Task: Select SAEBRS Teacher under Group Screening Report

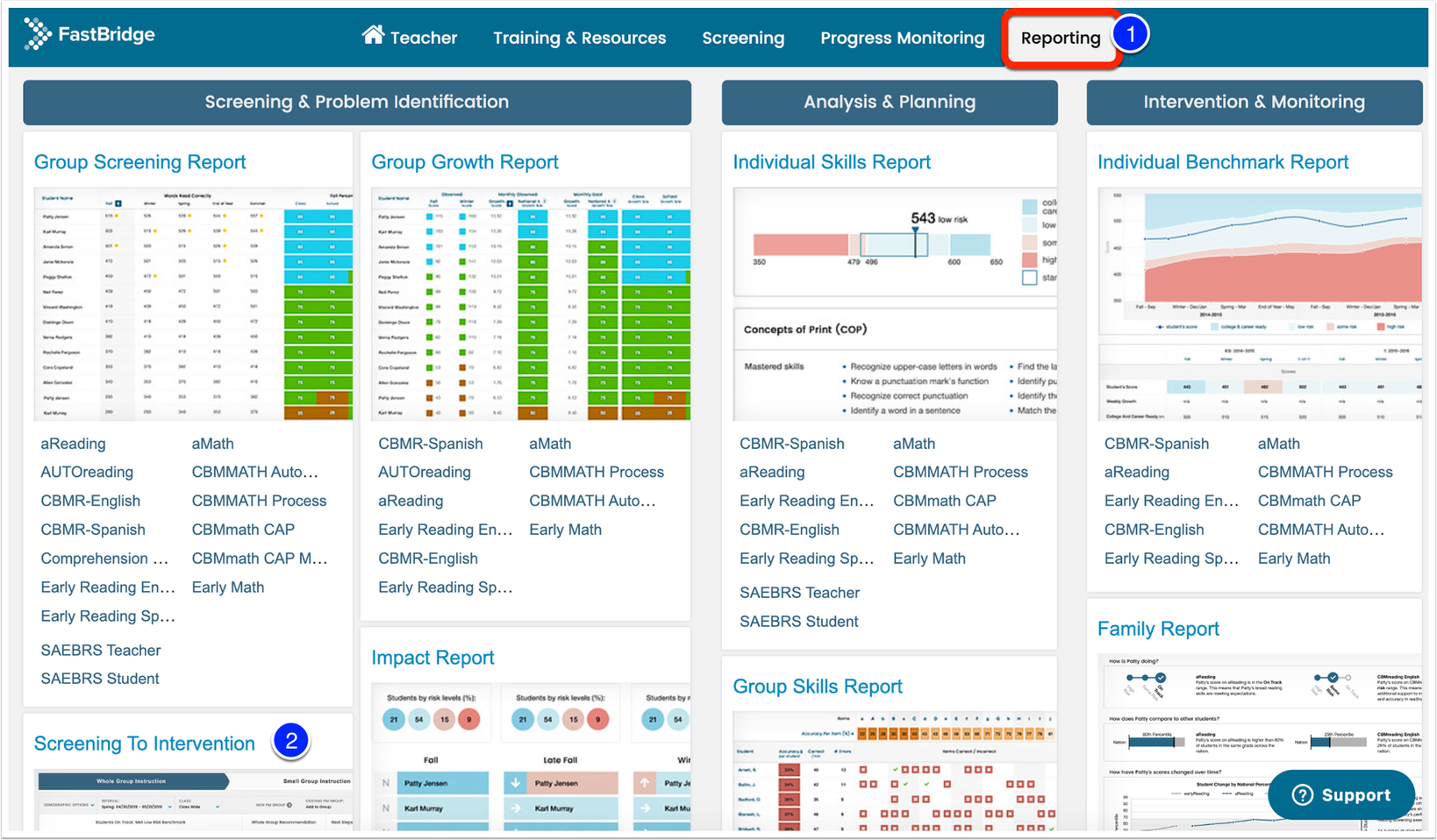Action: click(100, 650)
